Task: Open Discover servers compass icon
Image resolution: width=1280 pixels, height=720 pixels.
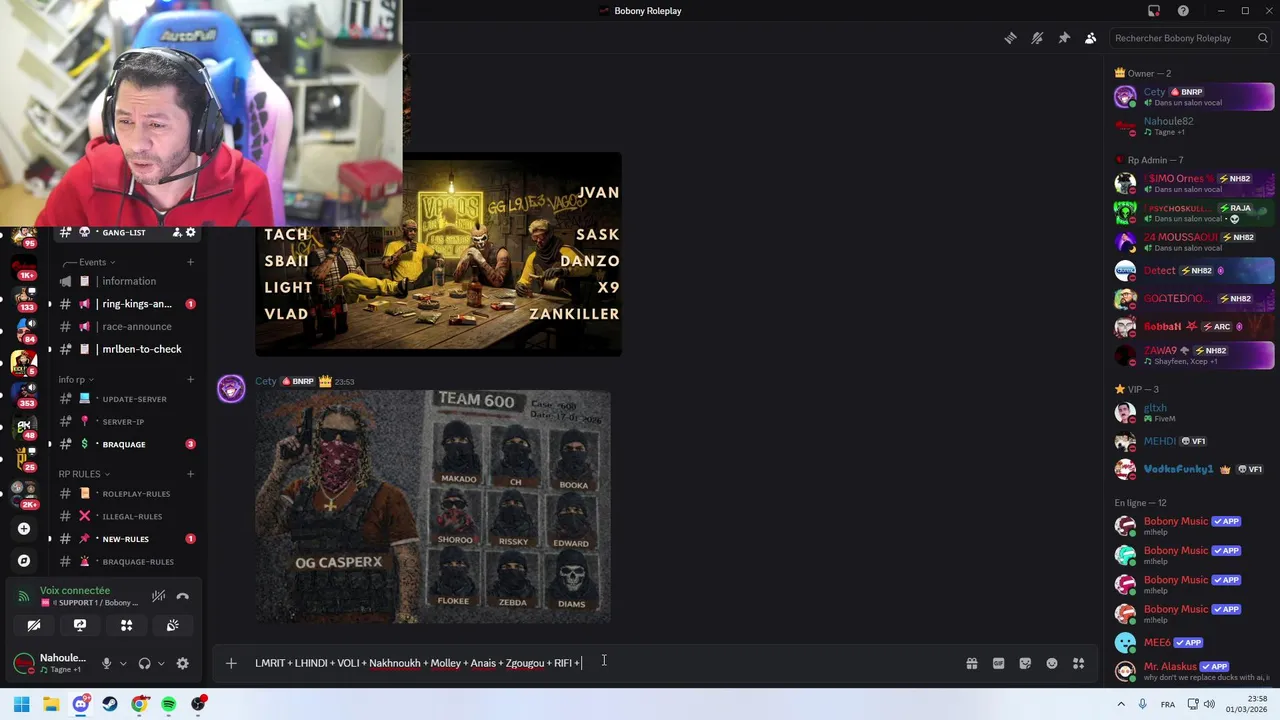Action: point(24,561)
